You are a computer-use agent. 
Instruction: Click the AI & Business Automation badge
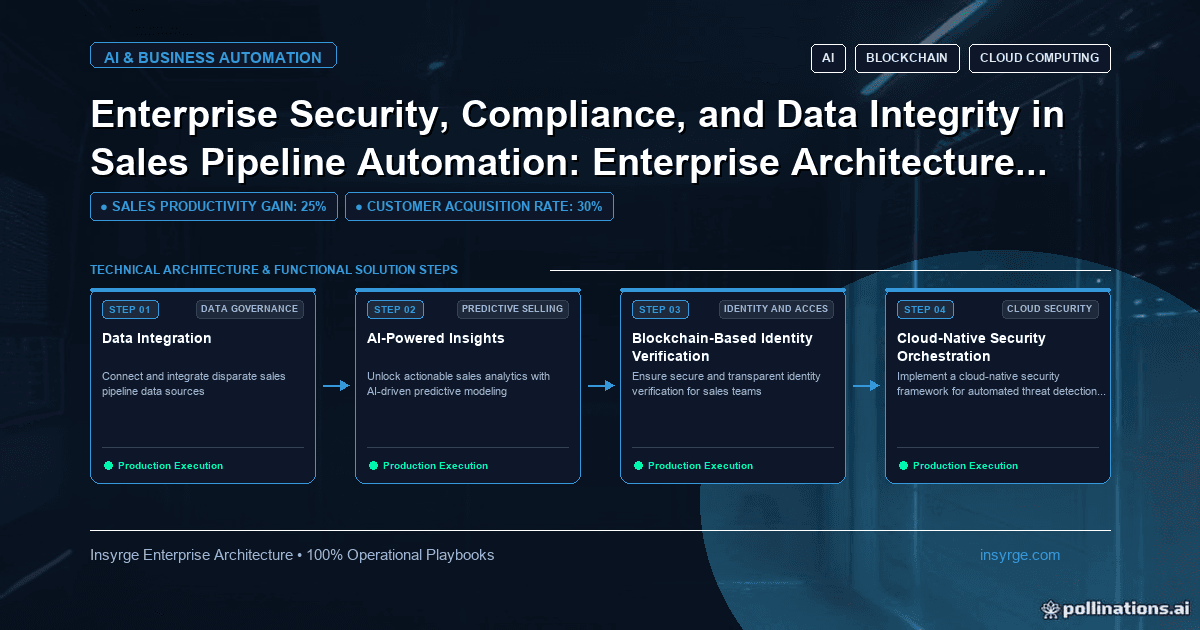(x=213, y=56)
